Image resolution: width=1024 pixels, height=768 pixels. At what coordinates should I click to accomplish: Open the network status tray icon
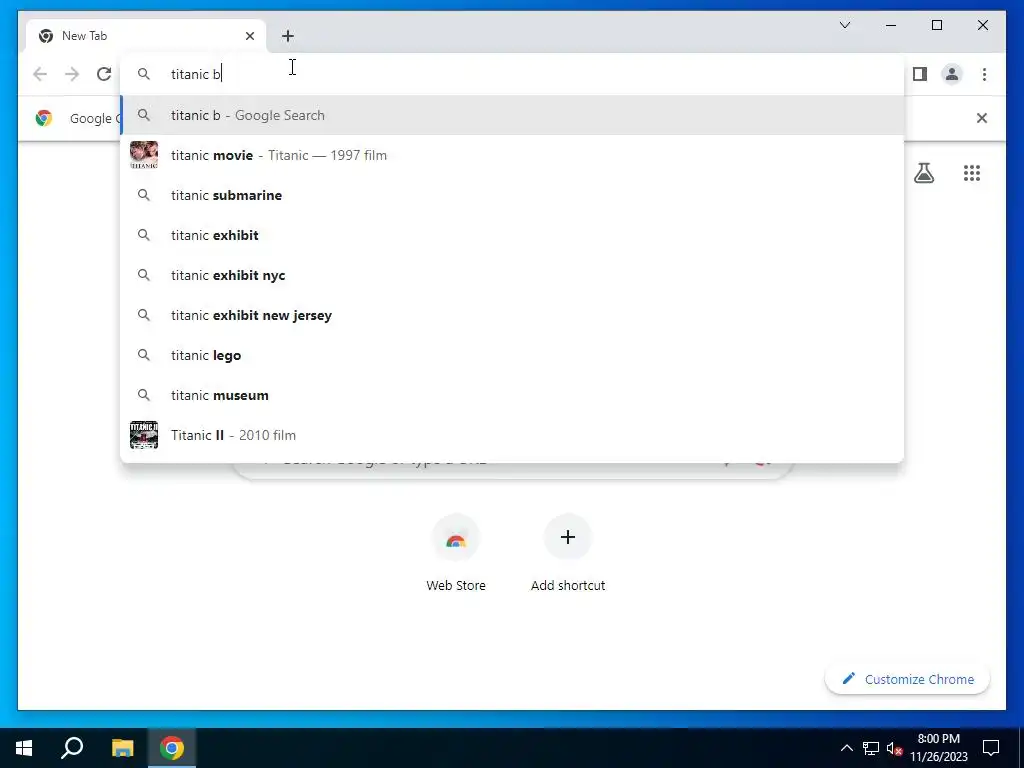tap(871, 748)
